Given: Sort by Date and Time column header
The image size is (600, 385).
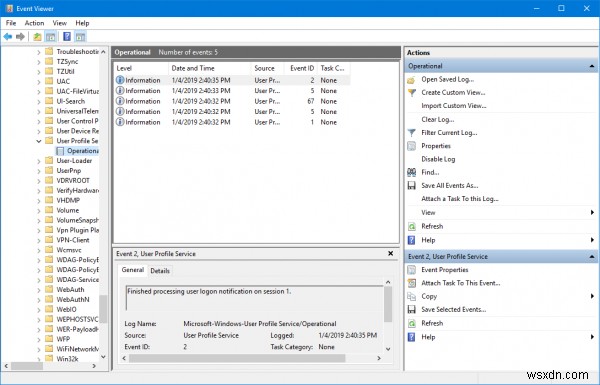Looking at the screenshot, I should [210, 68].
